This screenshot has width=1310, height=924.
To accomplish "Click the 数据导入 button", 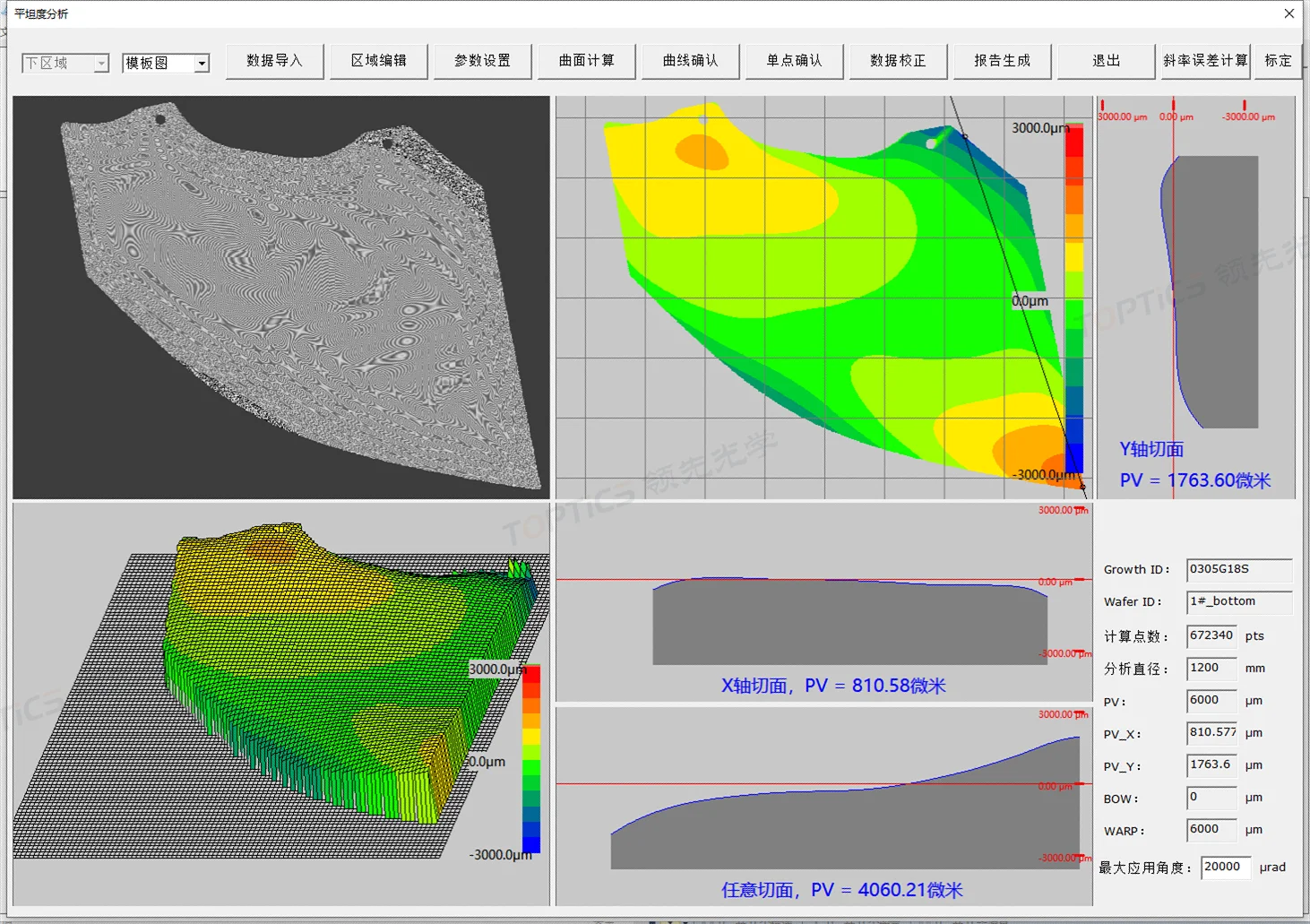I will [275, 61].
